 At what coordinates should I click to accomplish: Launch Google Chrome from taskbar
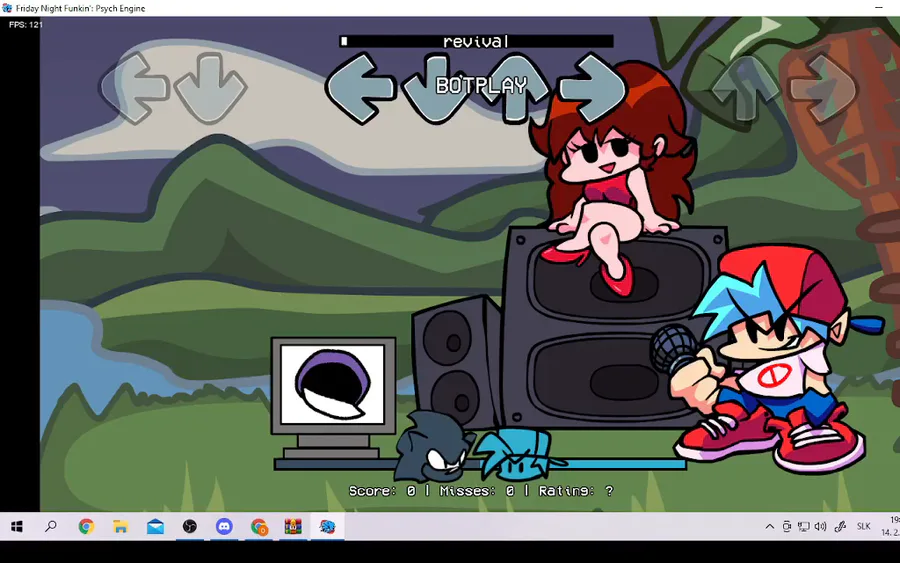pos(86,526)
